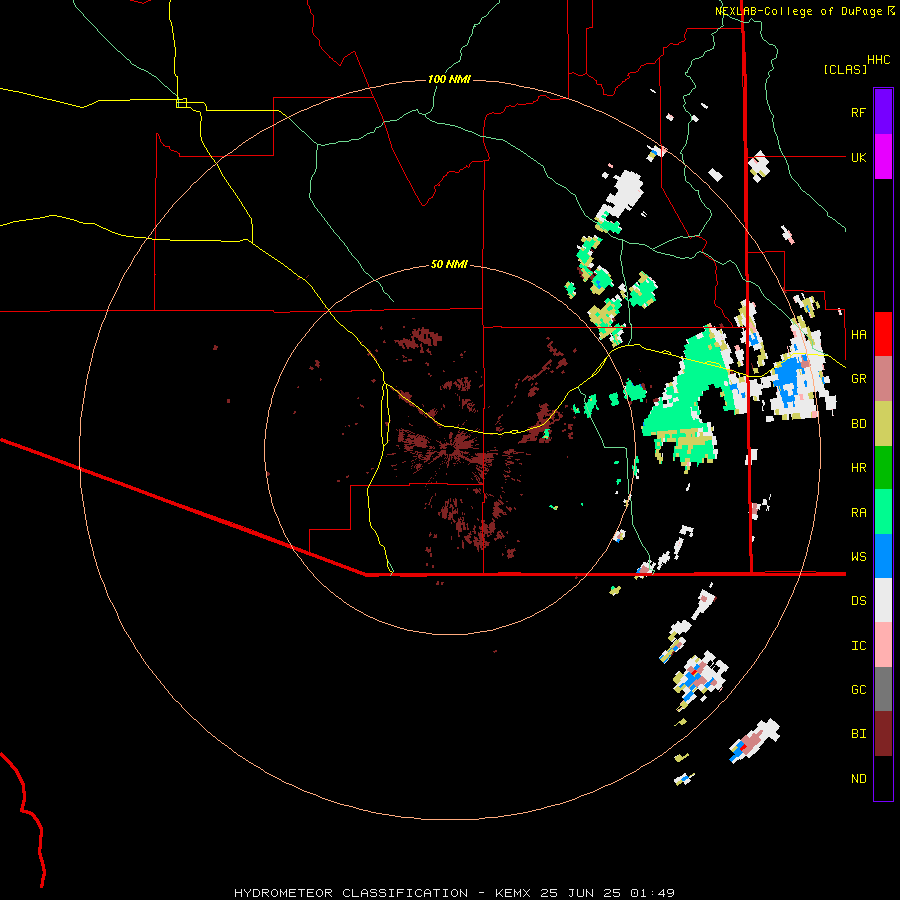The image size is (900, 900).
Task: Click the IC pink legend swatch
Action: point(883,645)
